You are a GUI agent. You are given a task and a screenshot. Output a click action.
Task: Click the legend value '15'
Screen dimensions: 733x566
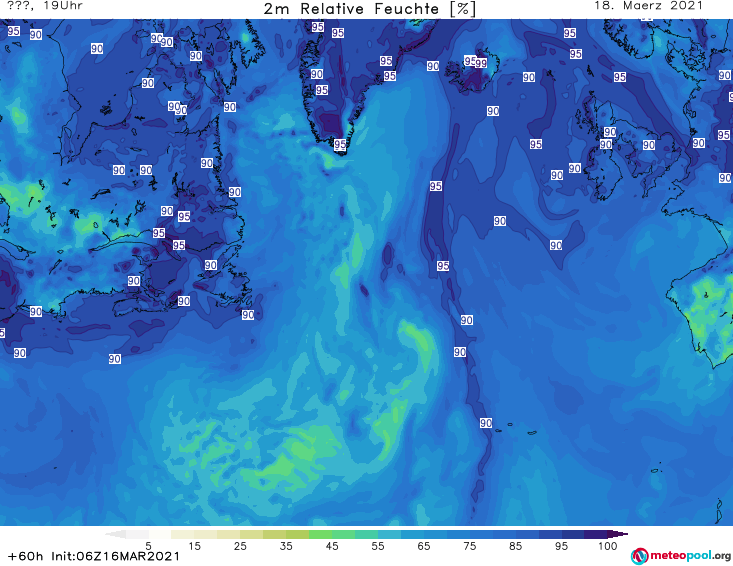[x=194, y=546]
